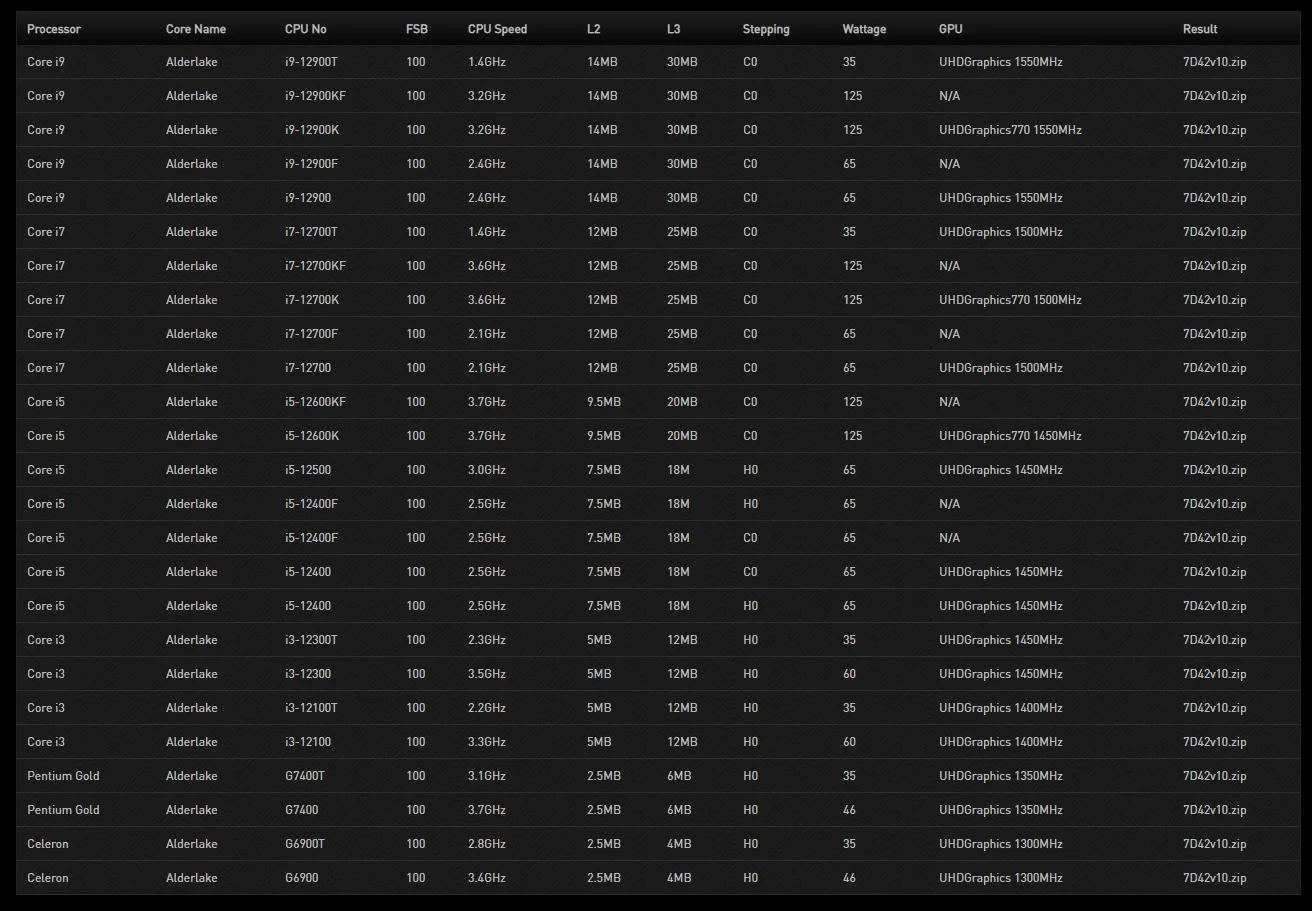Click the 1.4GHz speed for i9-12900T
Screen dimensions: 1312x911
[487, 62]
